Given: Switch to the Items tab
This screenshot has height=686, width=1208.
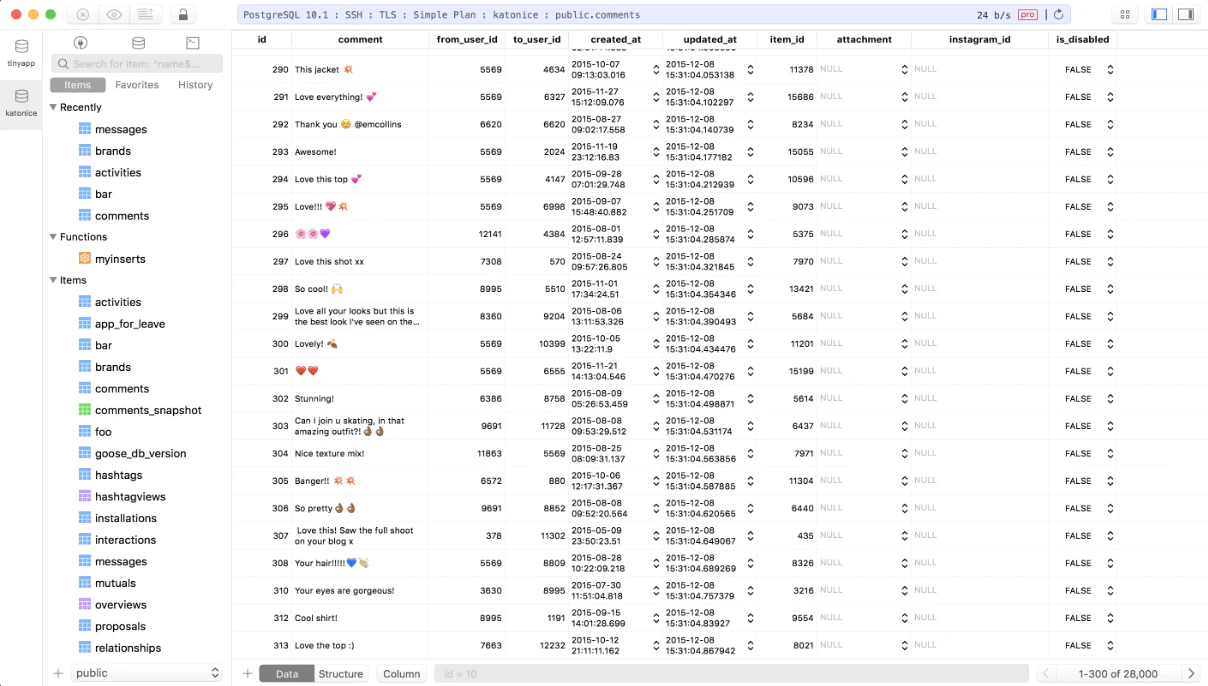Looking at the screenshot, I should 77,85.
